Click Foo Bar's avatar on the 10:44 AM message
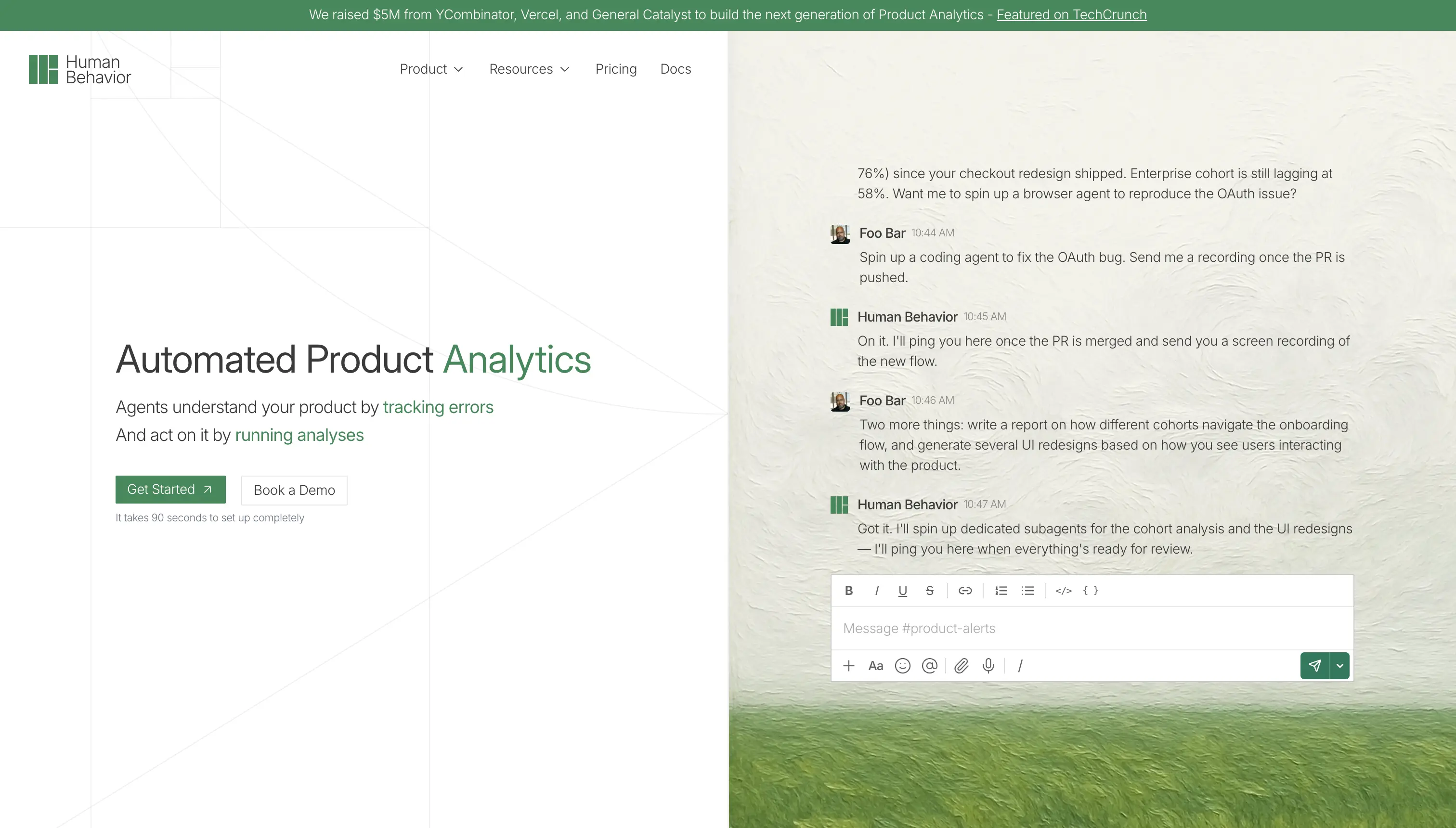Image resolution: width=1456 pixels, height=828 pixels. point(840,234)
